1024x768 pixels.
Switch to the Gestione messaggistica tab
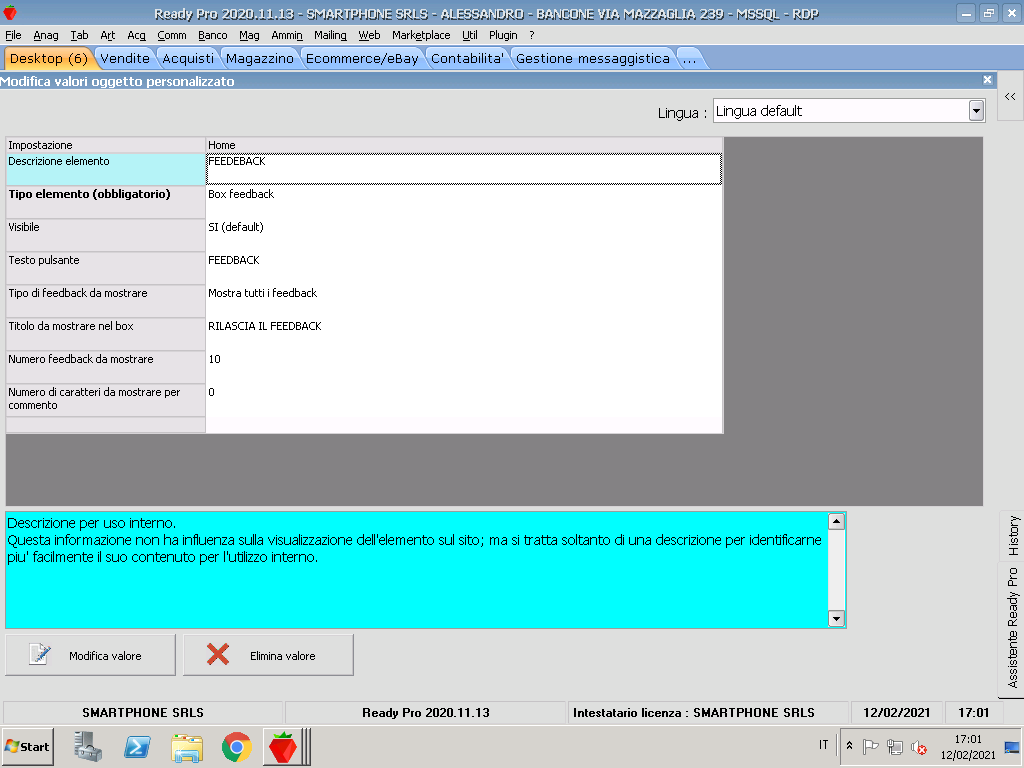[593, 58]
